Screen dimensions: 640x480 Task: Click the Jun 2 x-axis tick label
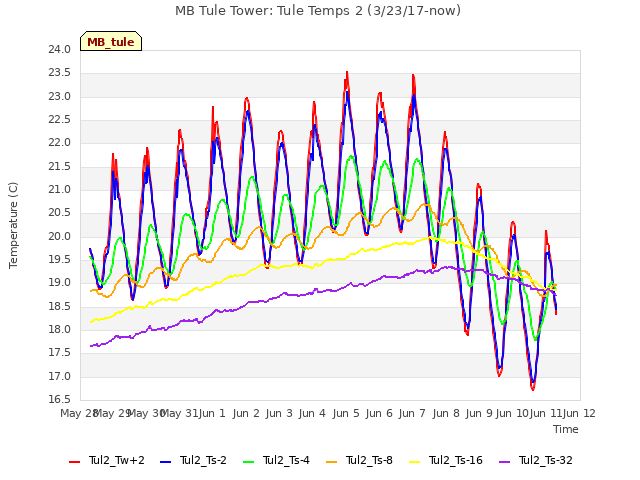[x=246, y=413]
